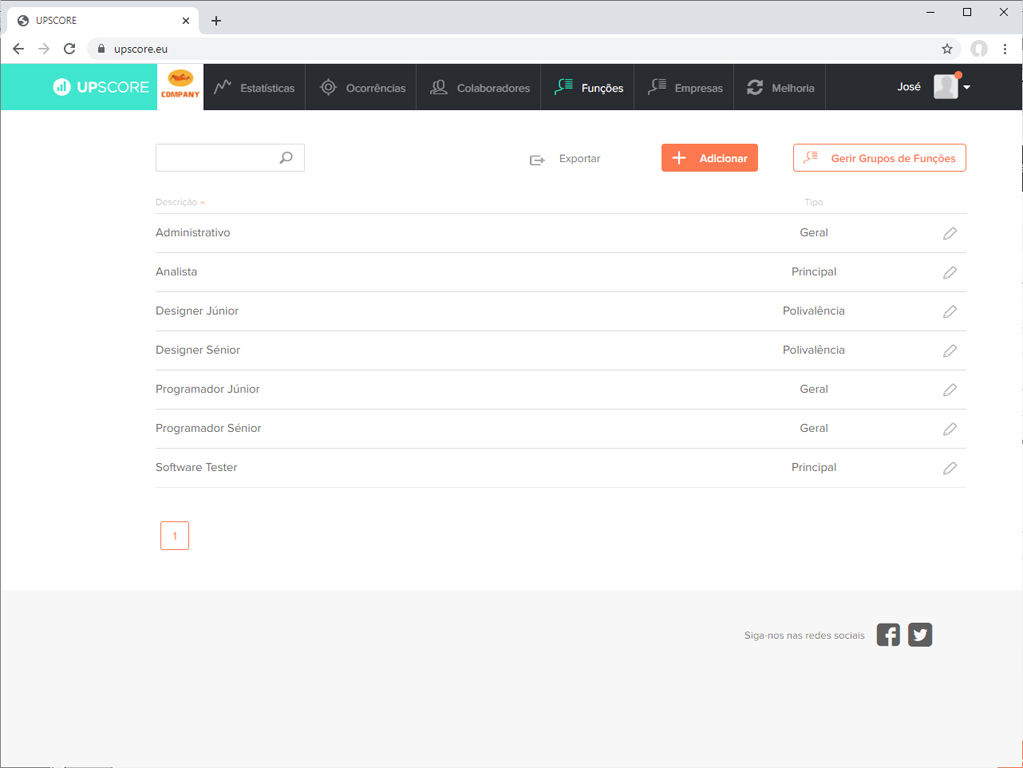The image size is (1023, 768).
Task: Open the Estatísticas menu
Action: (254, 87)
